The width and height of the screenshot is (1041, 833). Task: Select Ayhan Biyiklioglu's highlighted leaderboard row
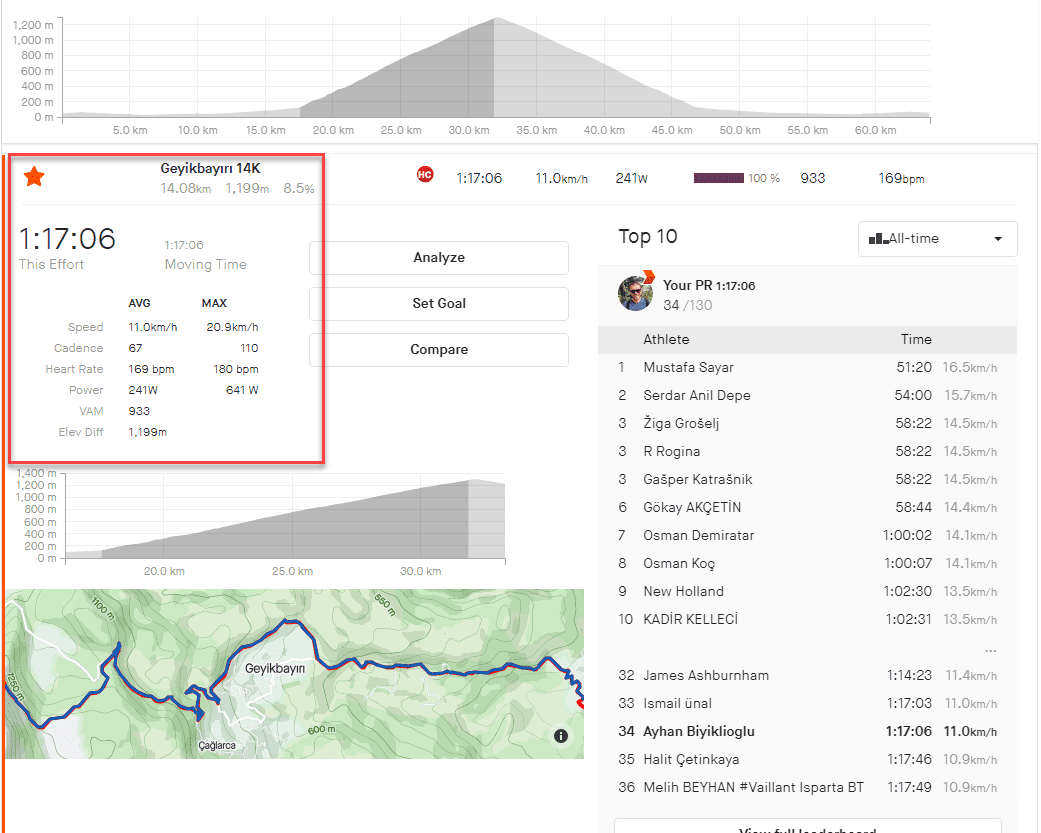698,732
